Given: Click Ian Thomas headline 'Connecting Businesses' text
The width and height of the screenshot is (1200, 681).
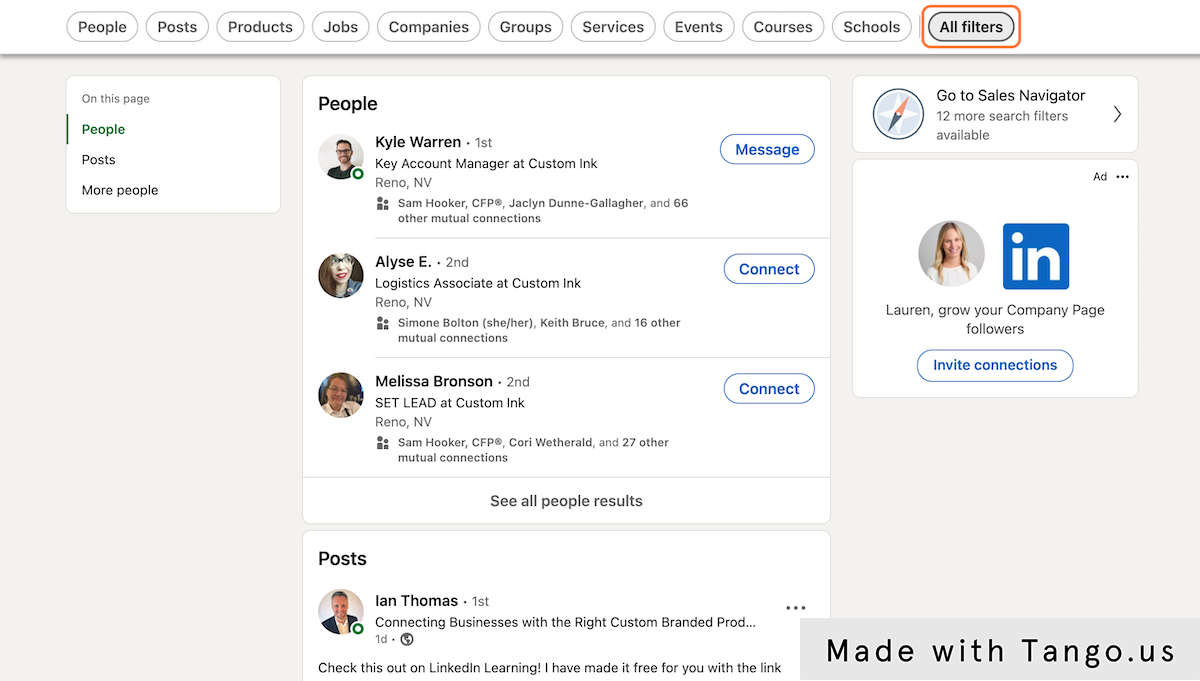Looking at the screenshot, I should (x=565, y=622).
